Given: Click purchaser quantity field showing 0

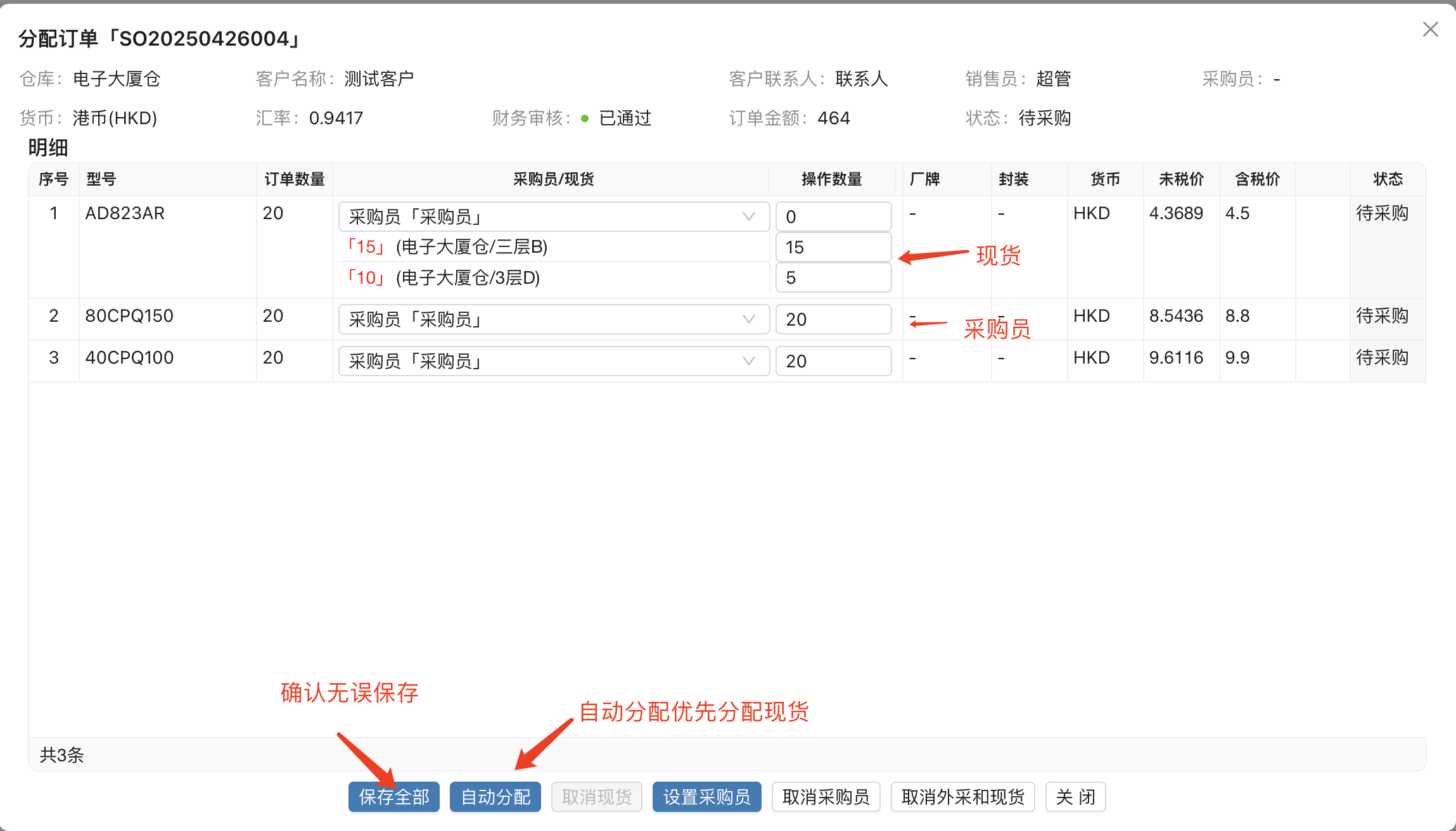Looking at the screenshot, I should click(833, 217).
